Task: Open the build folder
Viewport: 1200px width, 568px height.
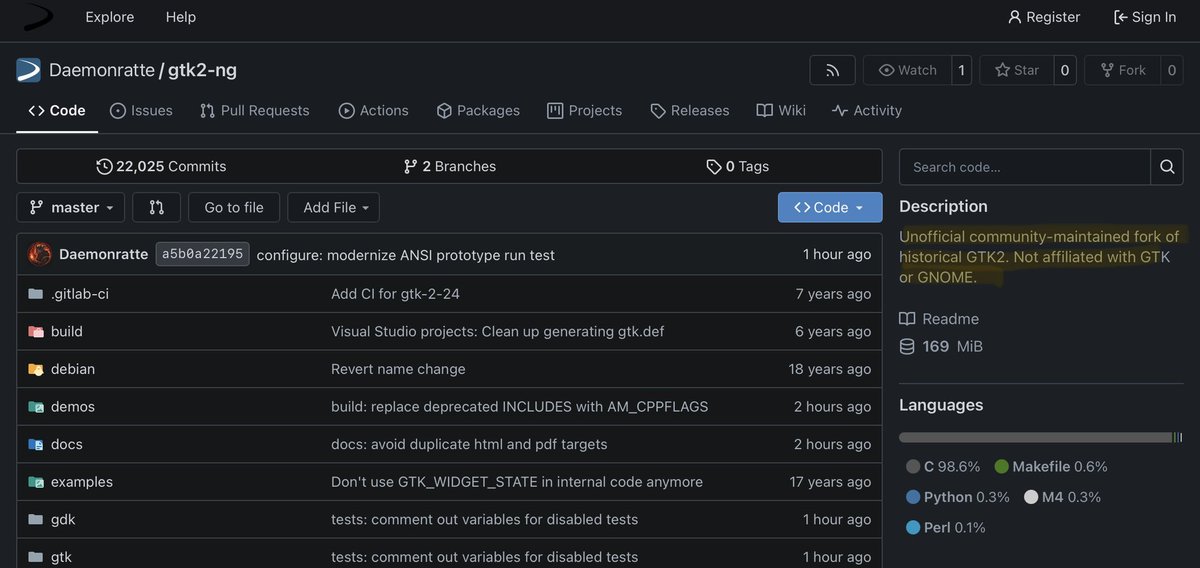Action: [67, 331]
